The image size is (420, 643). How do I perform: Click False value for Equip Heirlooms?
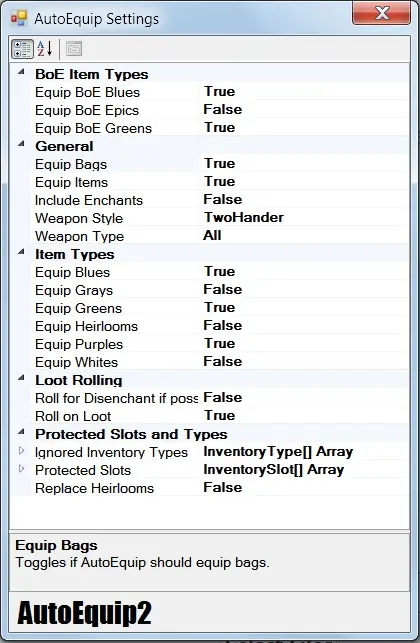pyautogui.click(x=223, y=326)
